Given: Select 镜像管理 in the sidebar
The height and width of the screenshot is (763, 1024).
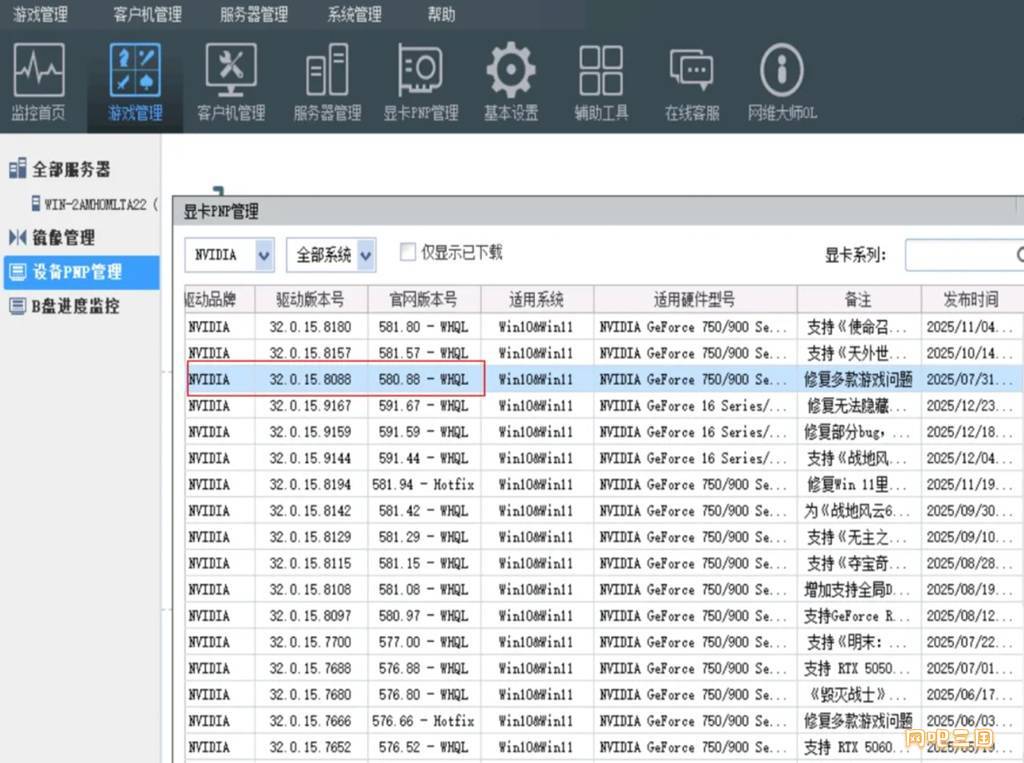Looking at the screenshot, I should tap(64, 238).
